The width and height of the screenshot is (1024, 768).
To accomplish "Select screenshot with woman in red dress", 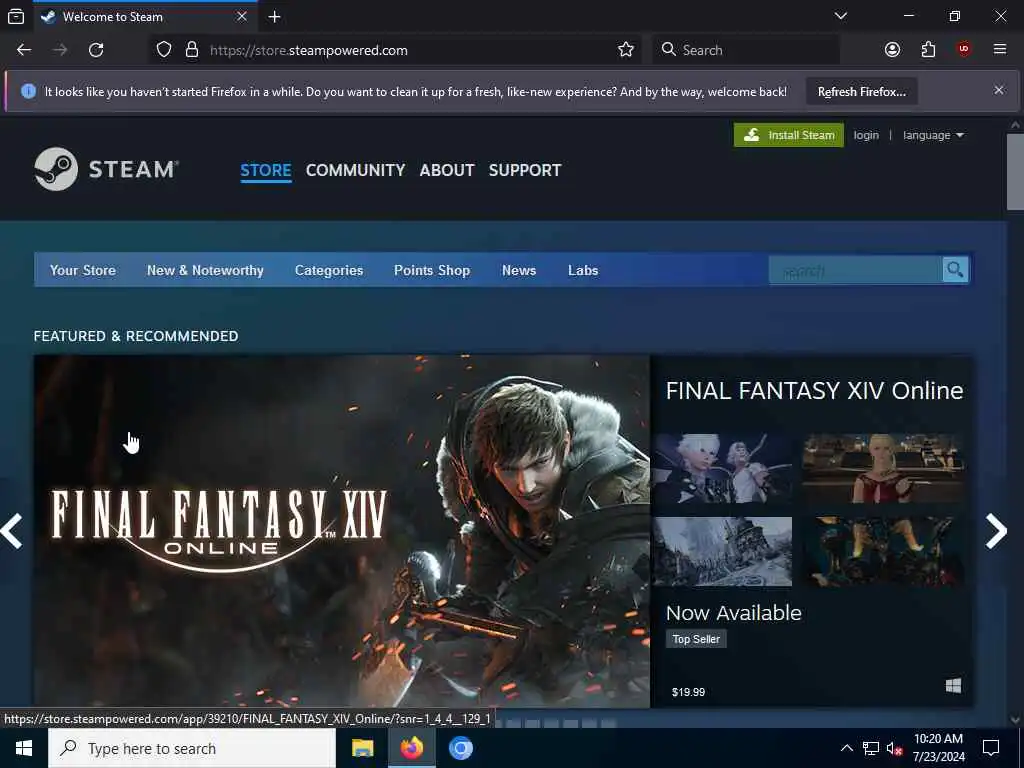I will click(x=883, y=468).
